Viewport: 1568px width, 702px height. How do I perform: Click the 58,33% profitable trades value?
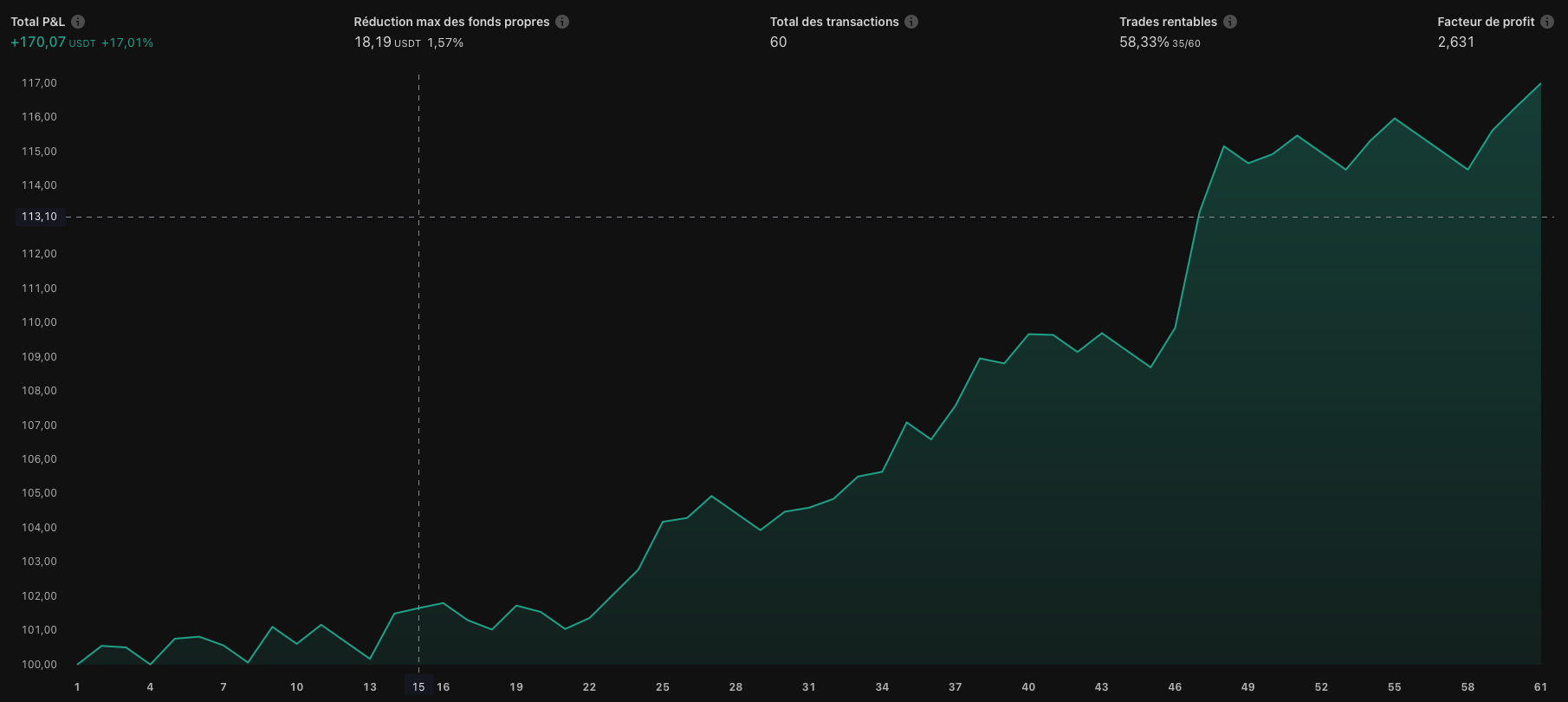(1144, 42)
